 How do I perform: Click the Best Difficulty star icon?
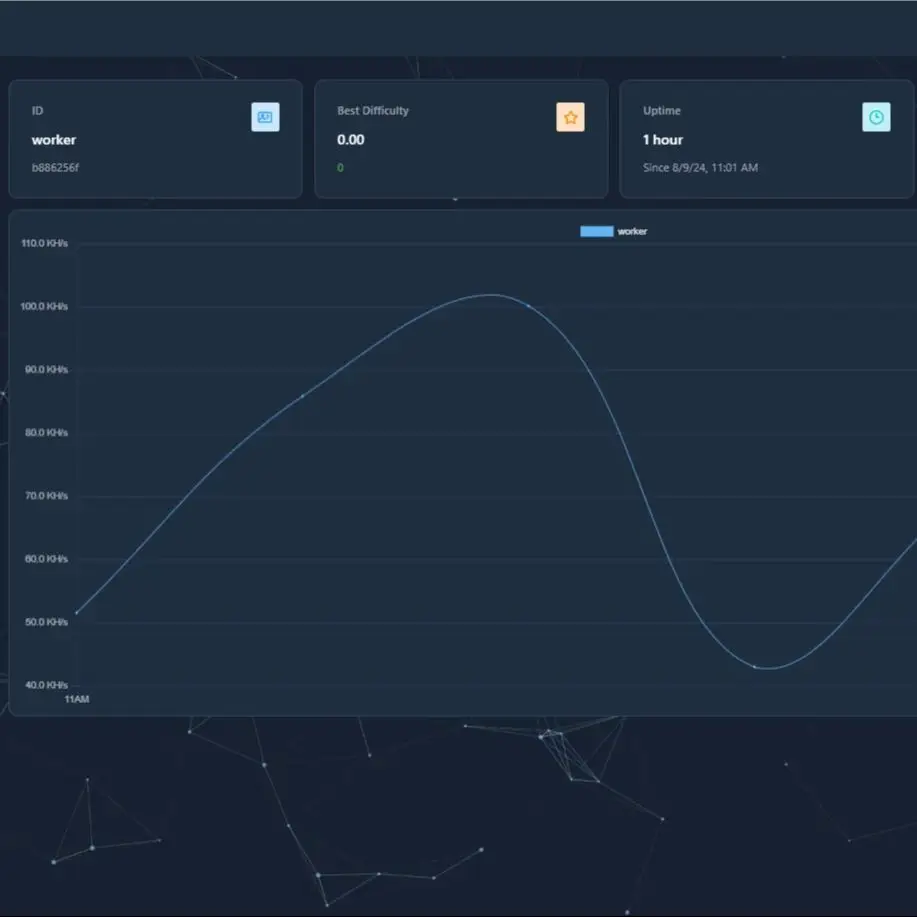point(570,117)
